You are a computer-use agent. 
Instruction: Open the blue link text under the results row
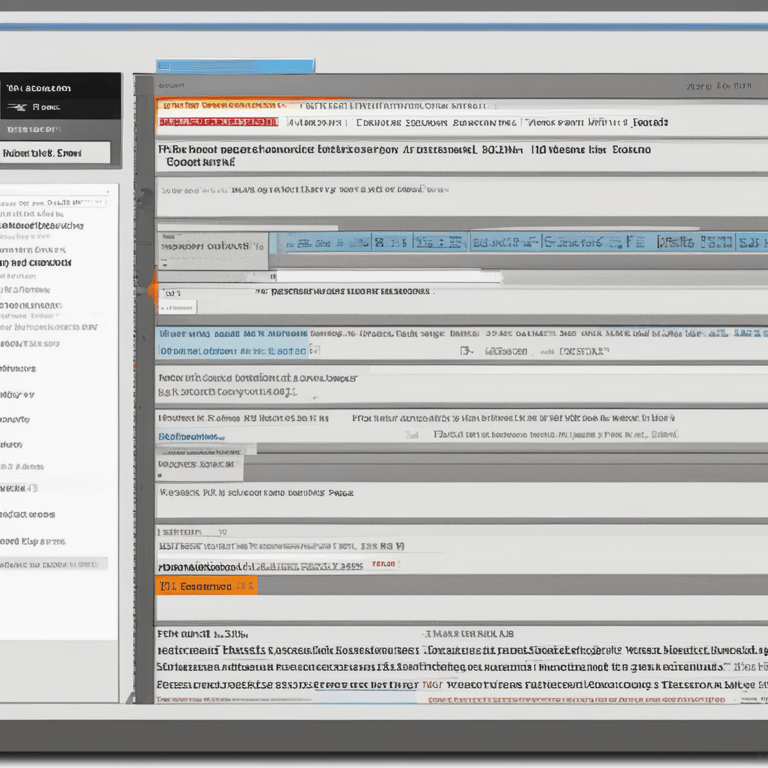(x=191, y=436)
